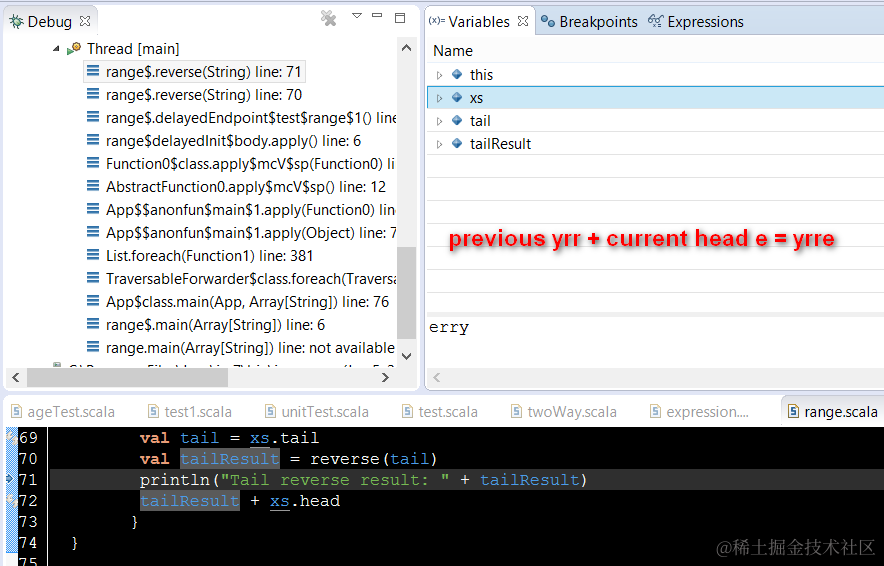
Task: Open the test1.scala editor tab
Action: (189, 412)
